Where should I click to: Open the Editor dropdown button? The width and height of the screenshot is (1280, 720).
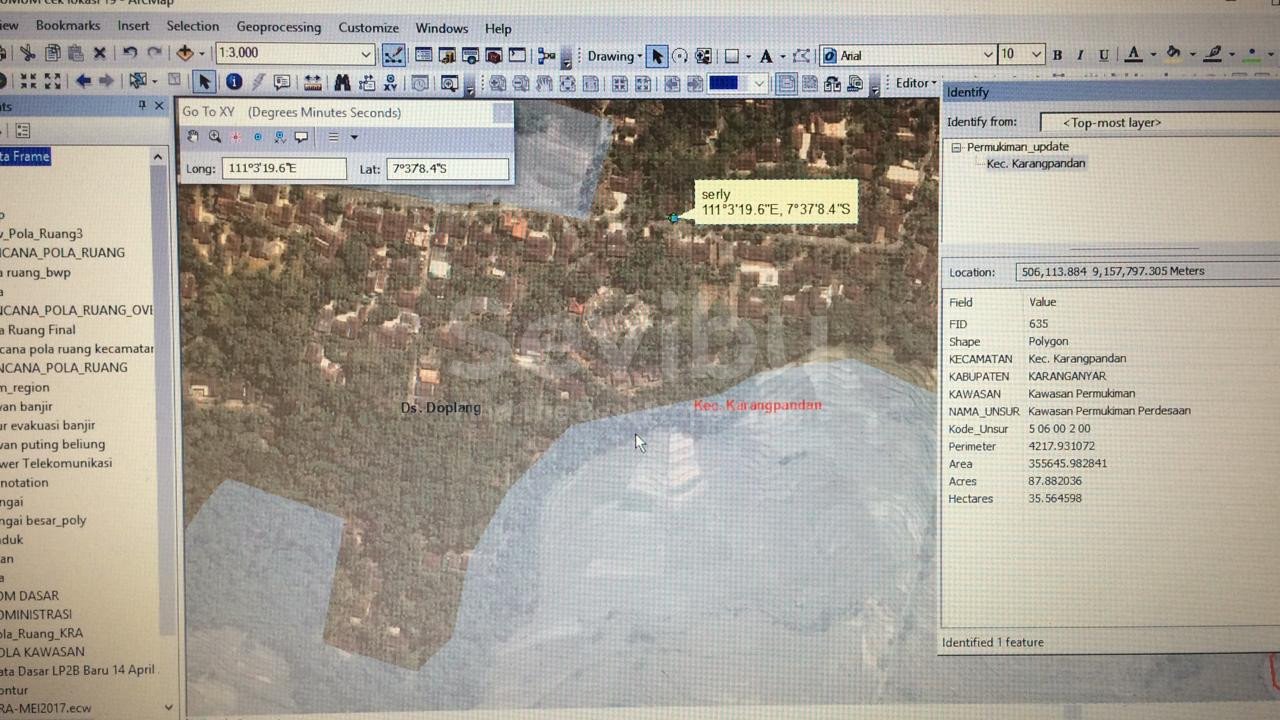click(916, 83)
